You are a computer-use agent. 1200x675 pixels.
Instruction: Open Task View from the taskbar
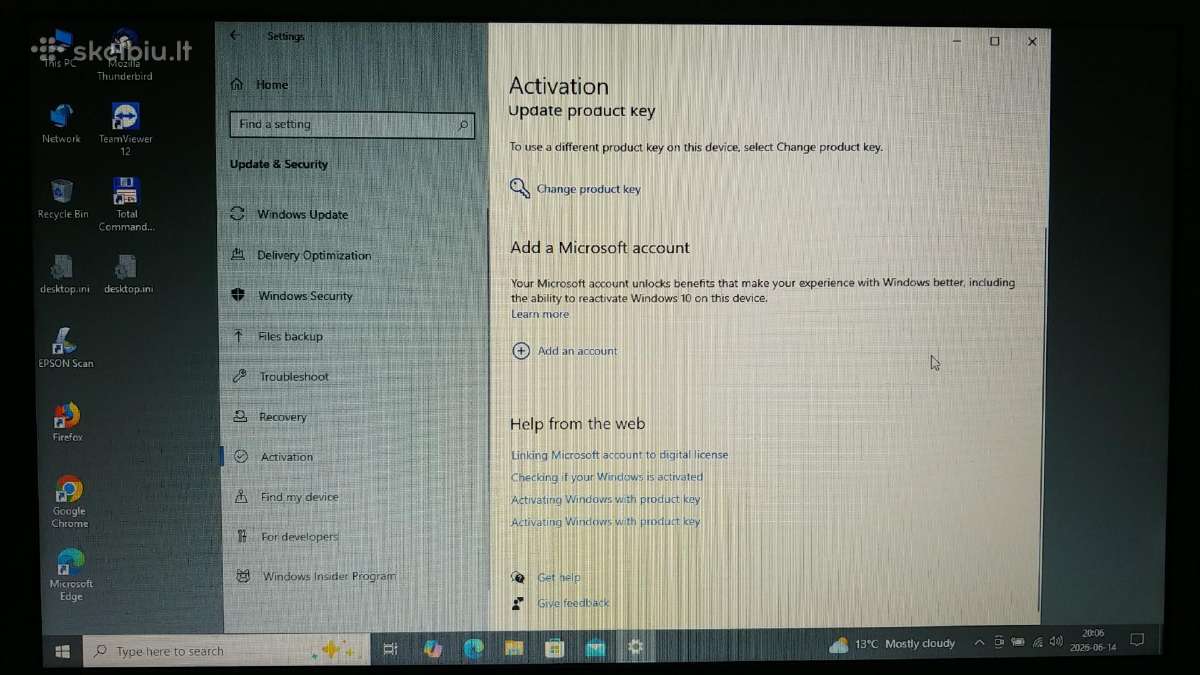point(391,650)
